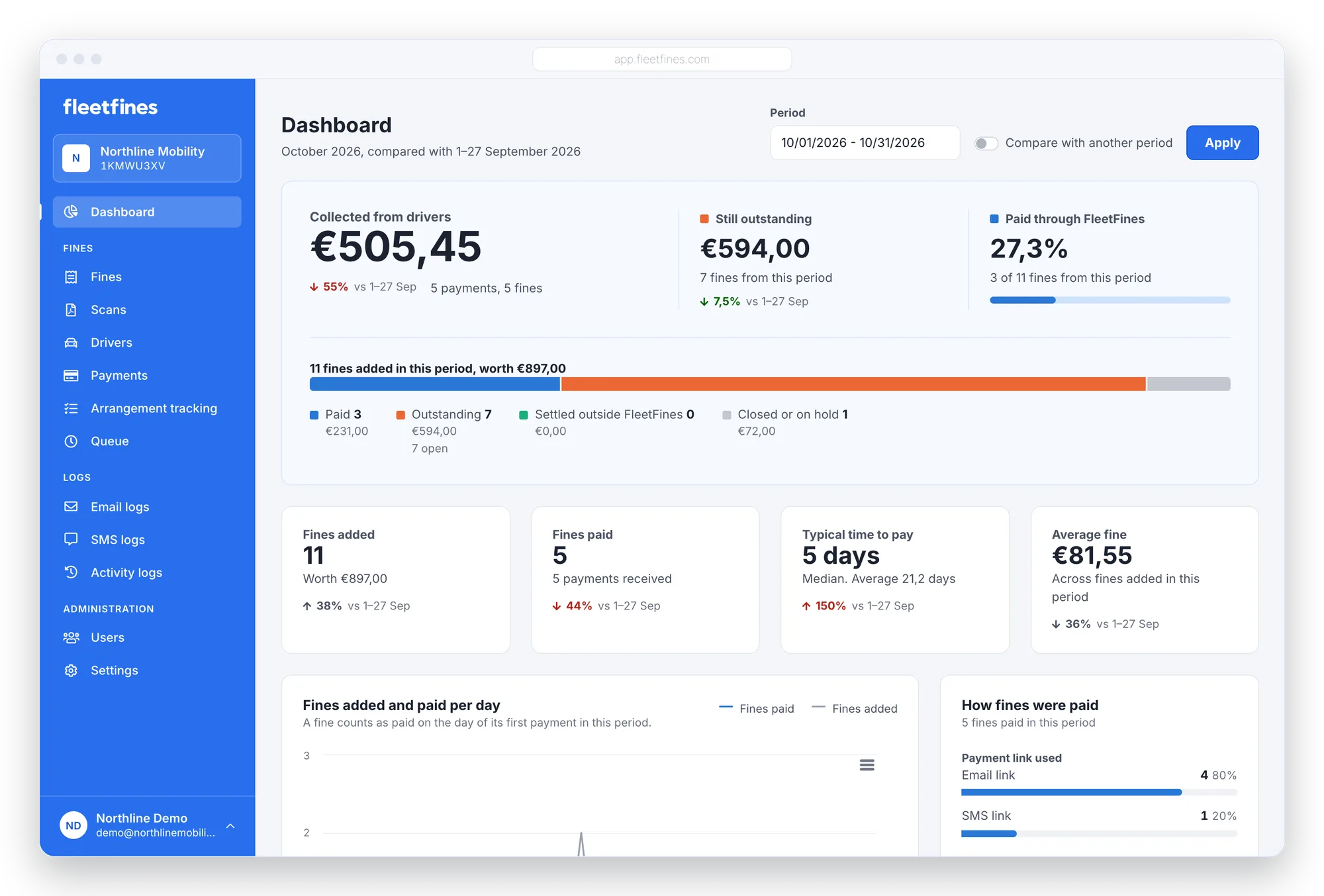Open Arrangement tracking in sidebar
The width and height of the screenshot is (1324, 896).
147,408
